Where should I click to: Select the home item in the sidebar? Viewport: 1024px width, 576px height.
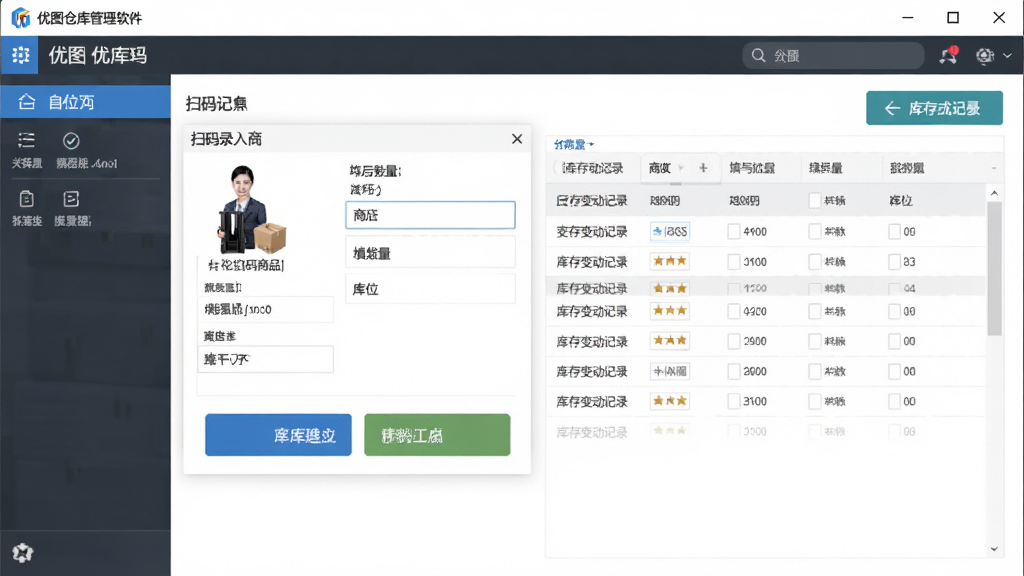point(86,102)
